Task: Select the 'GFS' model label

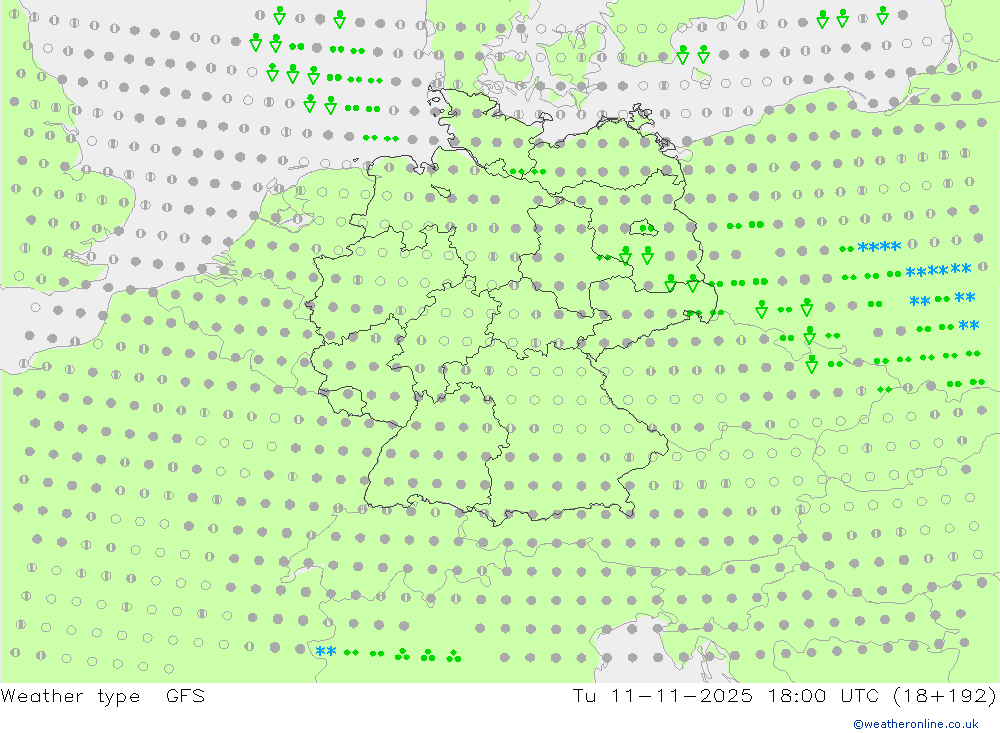Action: (186, 696)
